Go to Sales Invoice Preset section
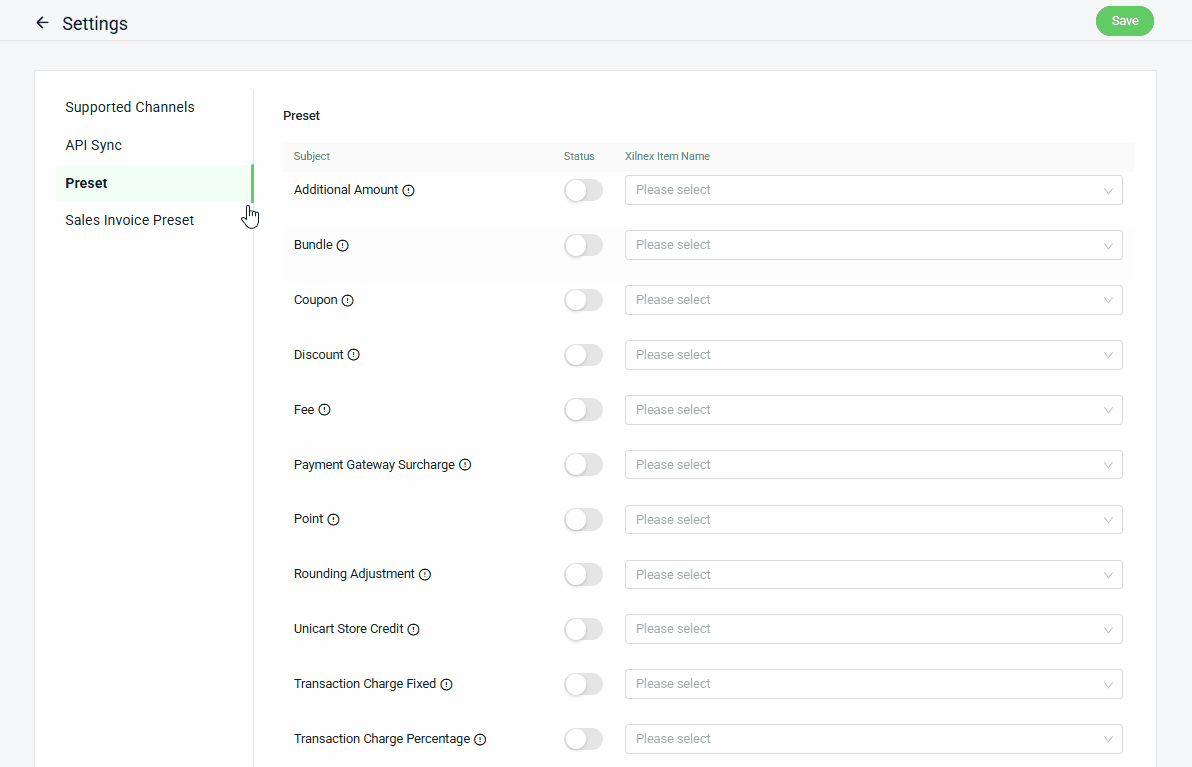Screen dimensions: 1192x767 pos(130,220)
